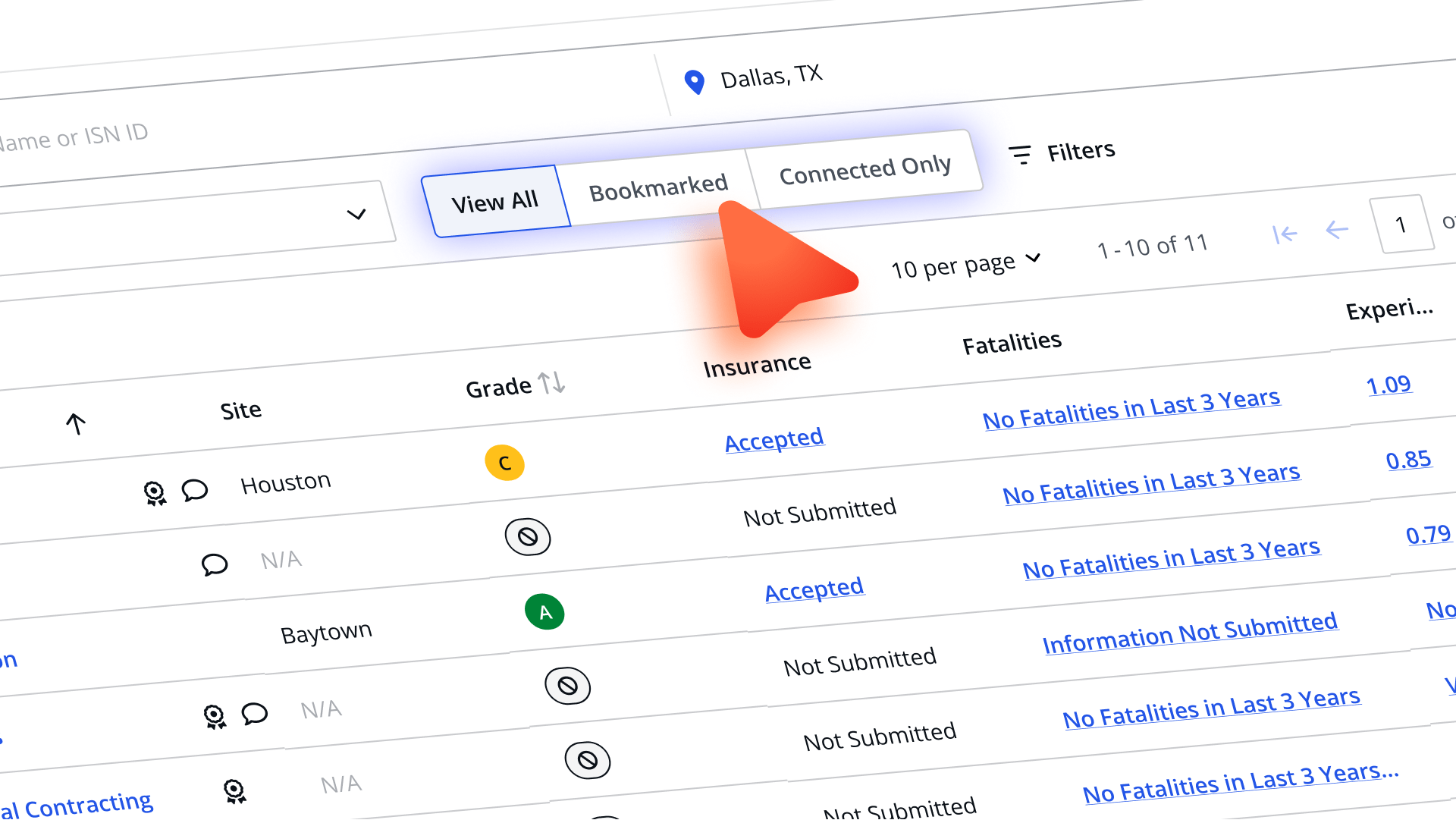The image size is (1456, 820).
Task: Click the Site column header
Action: pos(241,410)
